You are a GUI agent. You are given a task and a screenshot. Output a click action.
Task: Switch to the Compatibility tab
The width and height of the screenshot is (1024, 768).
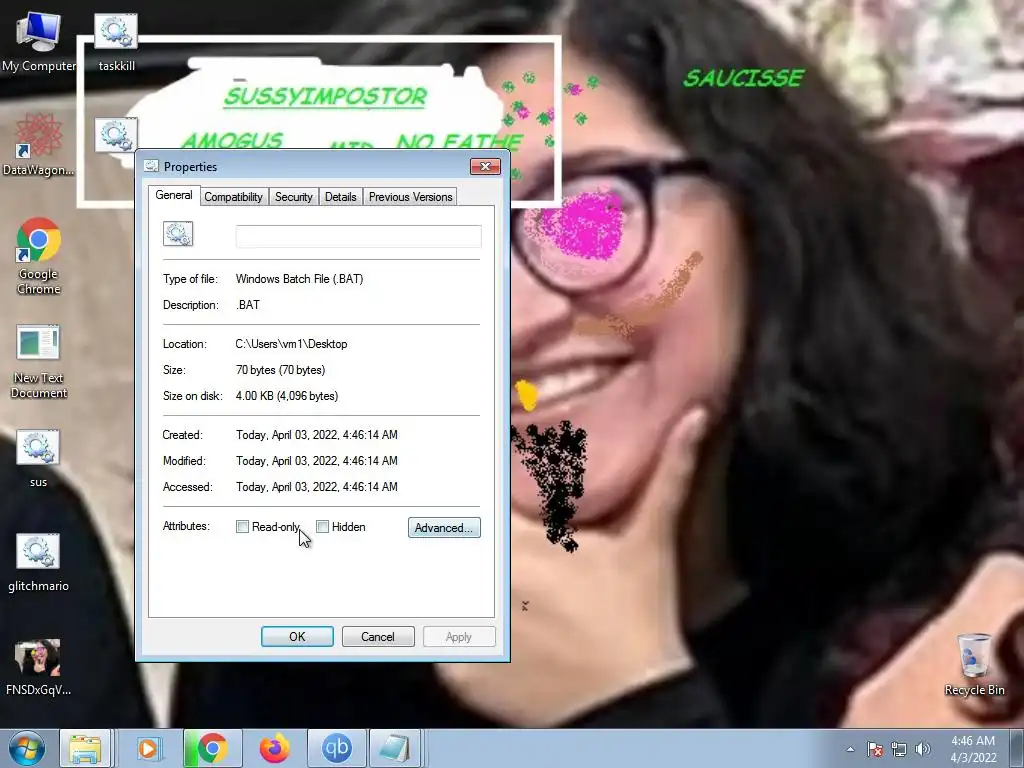(233, 197)
